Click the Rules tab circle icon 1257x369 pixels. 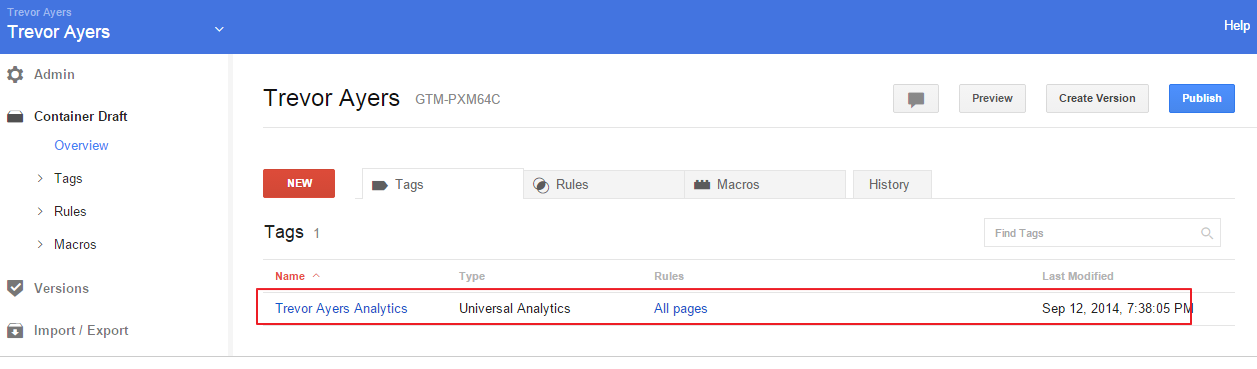pos(541,185)
